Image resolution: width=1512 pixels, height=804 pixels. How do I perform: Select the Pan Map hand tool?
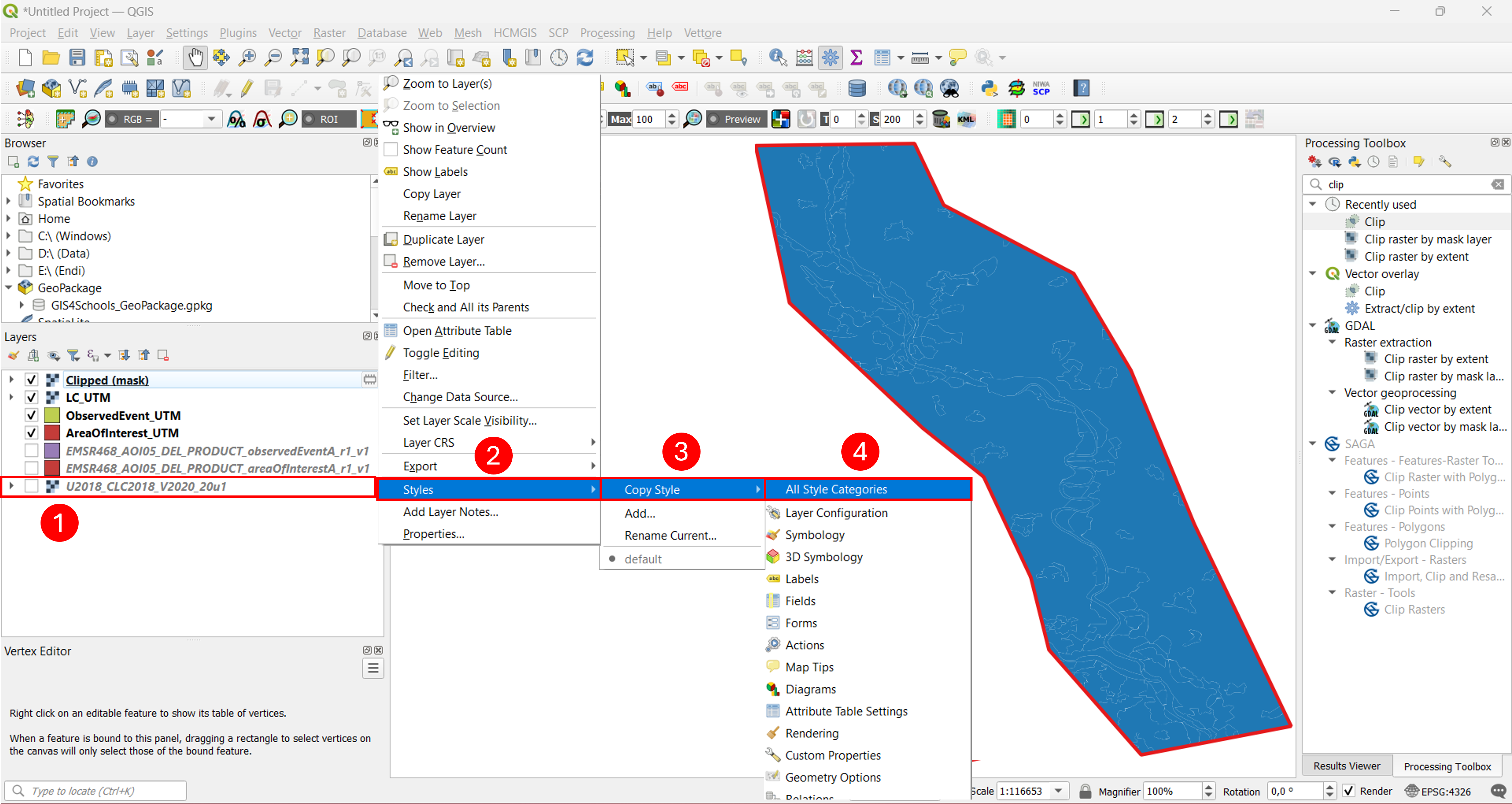tap(195, 58)
